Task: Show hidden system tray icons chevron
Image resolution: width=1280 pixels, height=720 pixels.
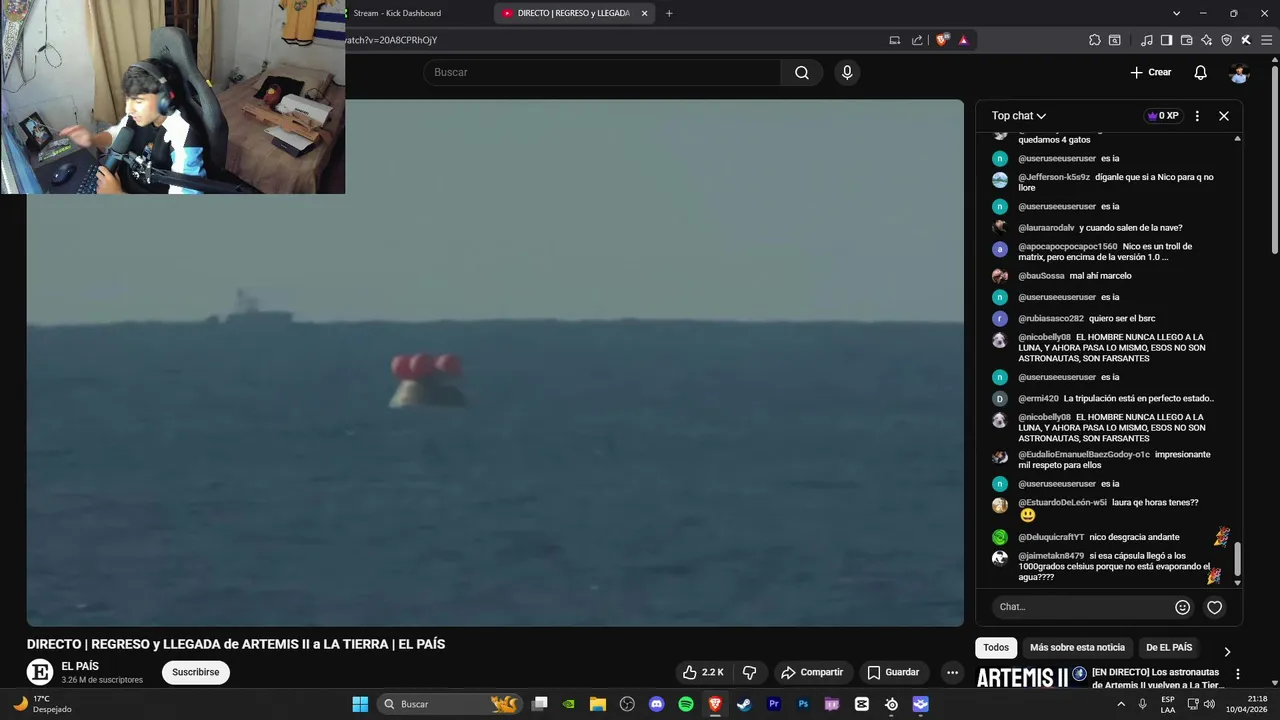Action: [x=1120, y=704]
